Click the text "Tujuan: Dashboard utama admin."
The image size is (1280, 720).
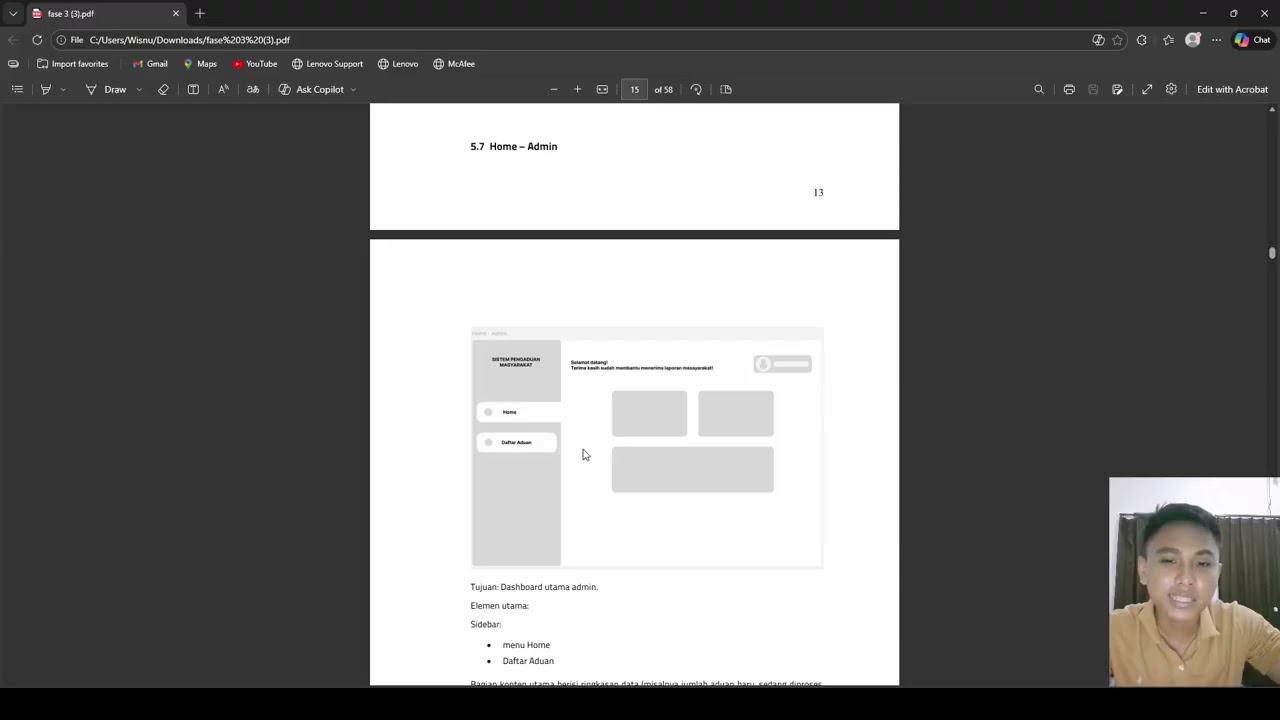tap(534, 587)
